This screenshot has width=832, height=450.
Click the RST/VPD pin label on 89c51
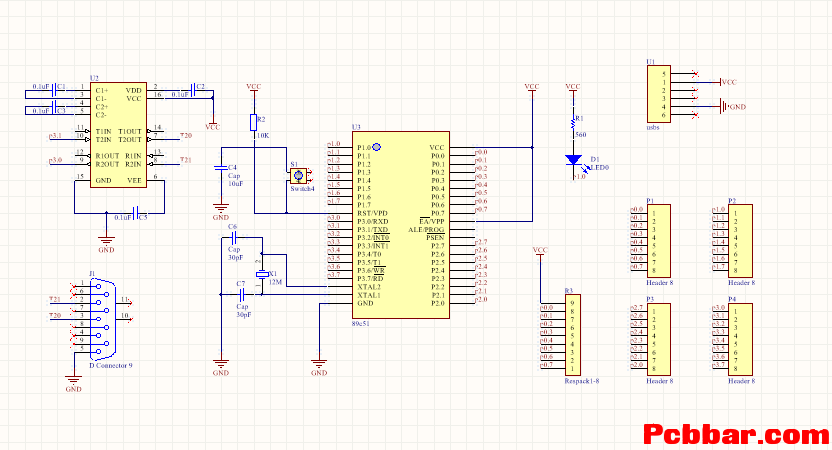[372, 213]
